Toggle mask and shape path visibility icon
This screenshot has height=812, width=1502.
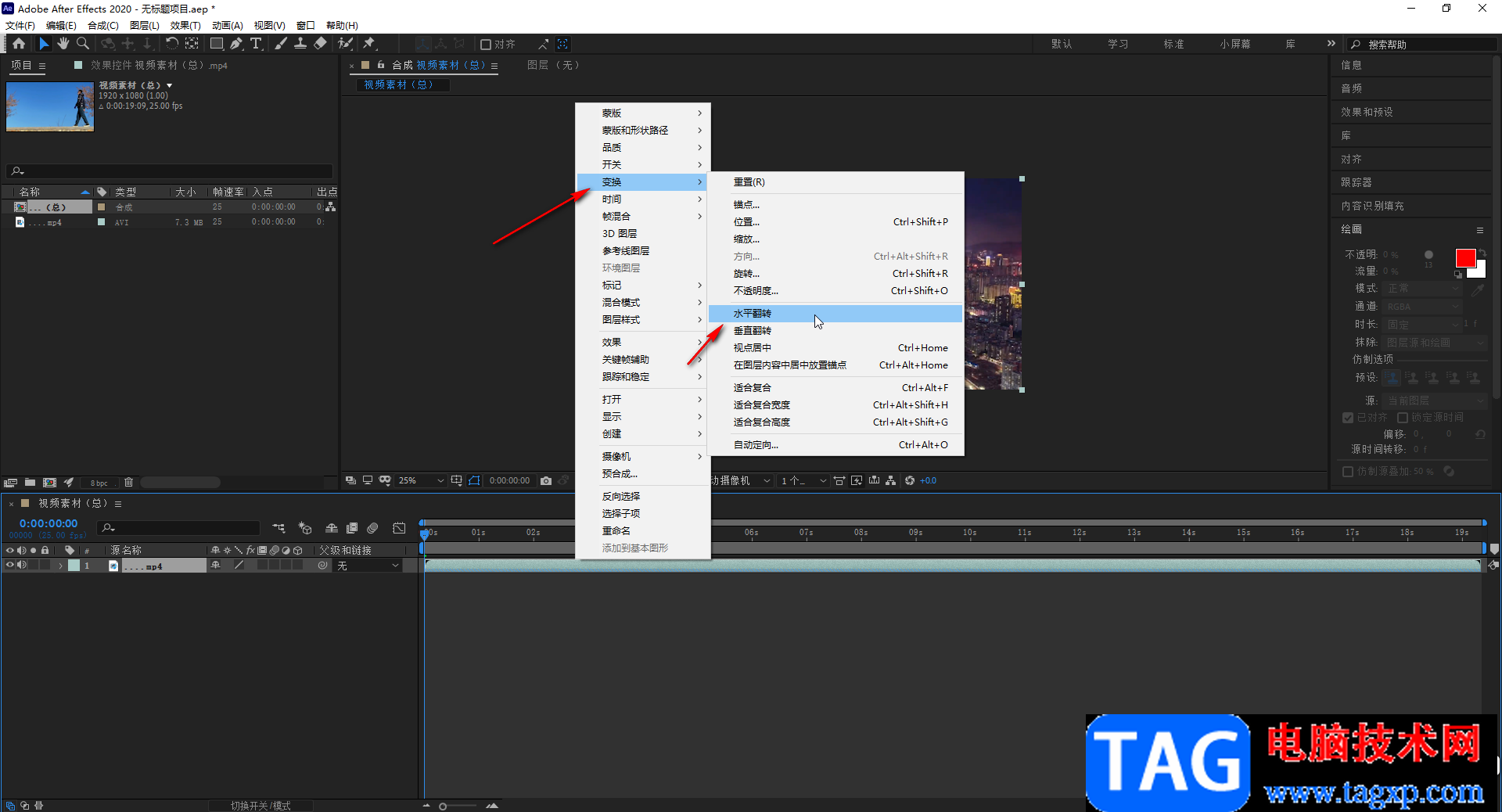click(x=475, y=480)
